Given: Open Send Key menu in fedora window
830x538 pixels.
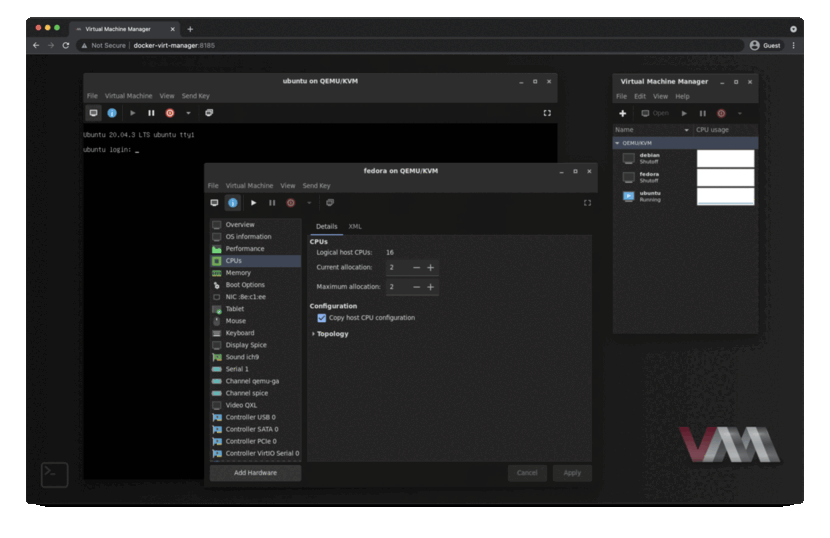Looking at the screenshot, I should pyautogui.click(x=316, y=186).
